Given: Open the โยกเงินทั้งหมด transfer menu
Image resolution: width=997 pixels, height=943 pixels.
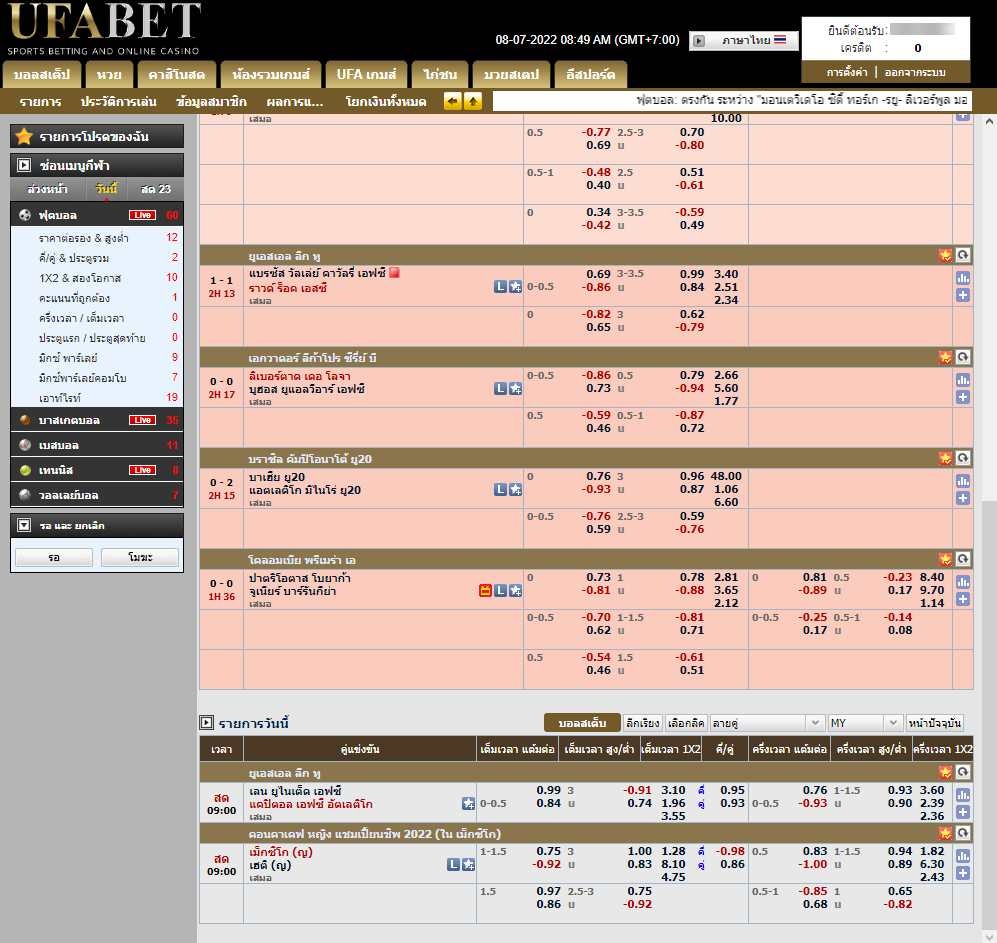Looking at the screenshot, I should pos(385,102).
